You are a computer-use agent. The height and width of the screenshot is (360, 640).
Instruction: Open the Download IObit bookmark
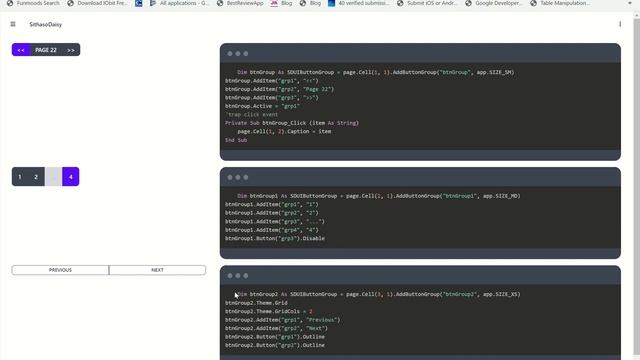point(98,3)
